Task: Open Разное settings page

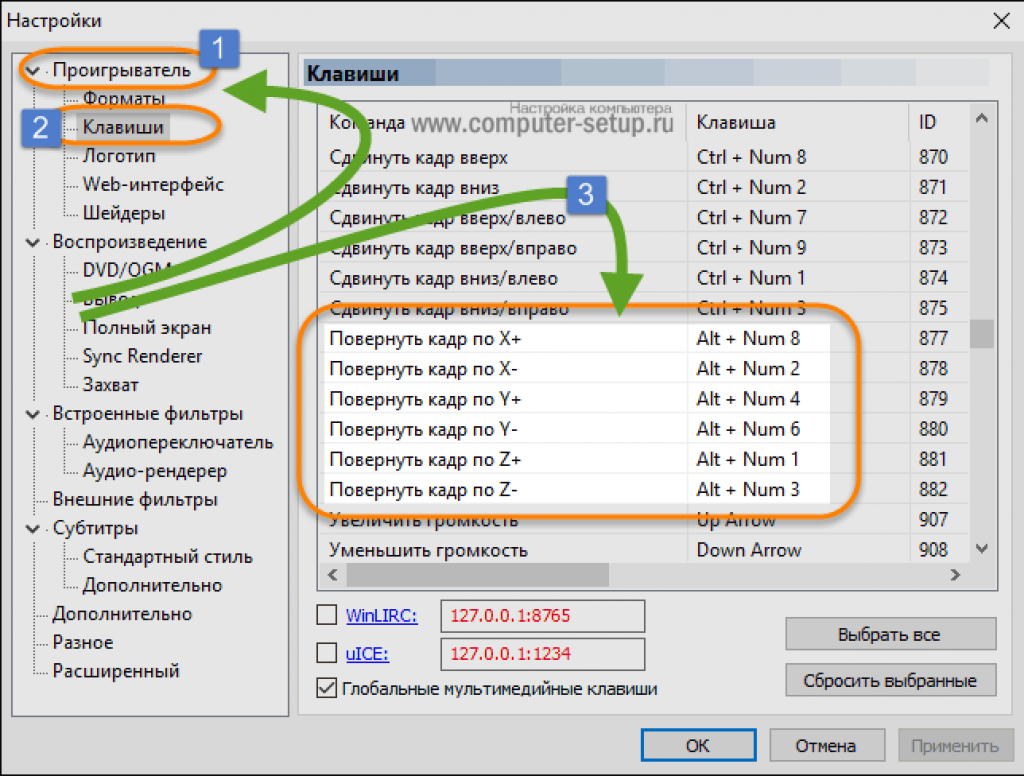Action: coord(83,643)
